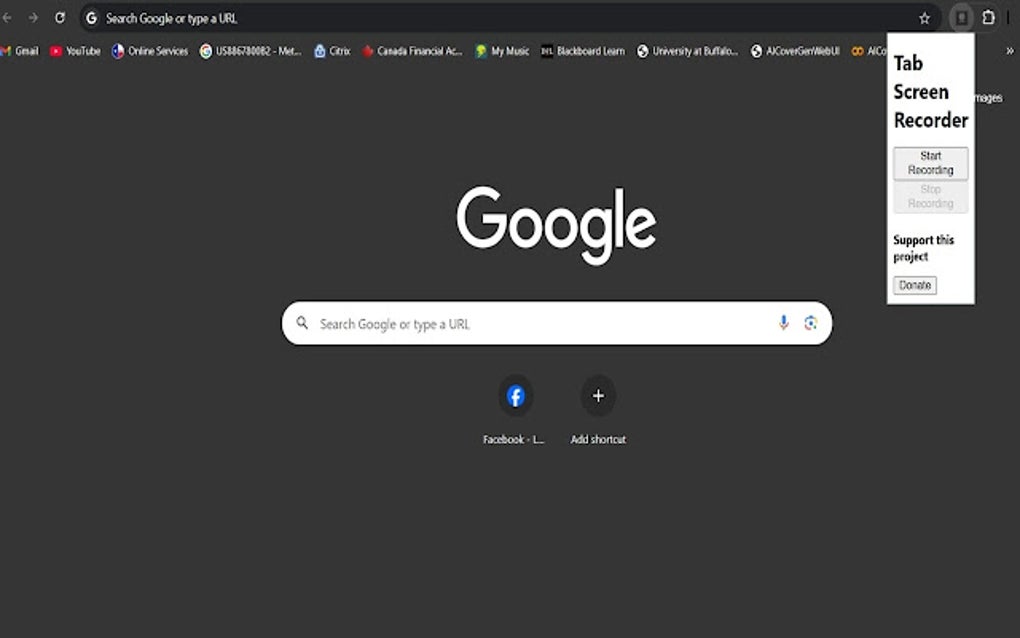
Task: Click the Donate button
Action: [x=914, y=285]
